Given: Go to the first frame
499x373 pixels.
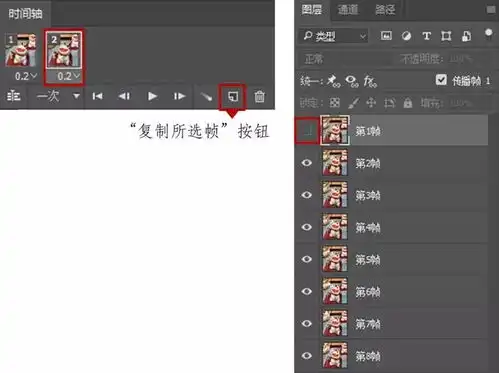Looking at the screenshot, I should tap(97, 96).
